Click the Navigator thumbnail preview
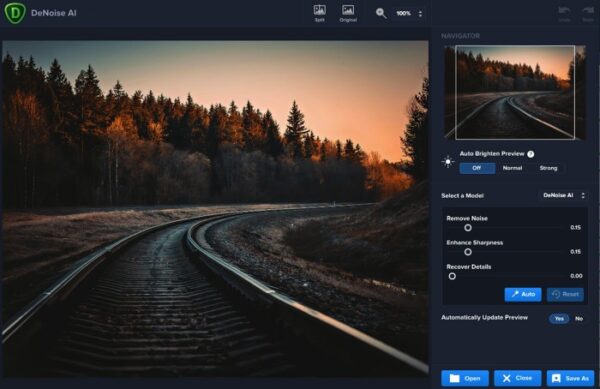 tap(515, 92)
